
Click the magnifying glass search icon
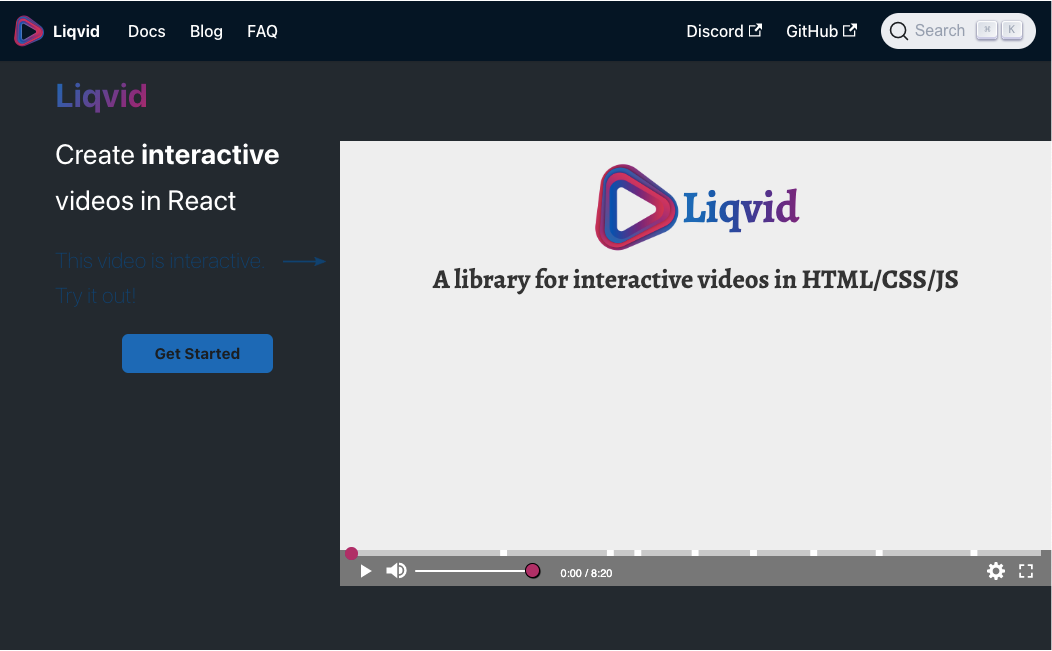click(898, 31)
